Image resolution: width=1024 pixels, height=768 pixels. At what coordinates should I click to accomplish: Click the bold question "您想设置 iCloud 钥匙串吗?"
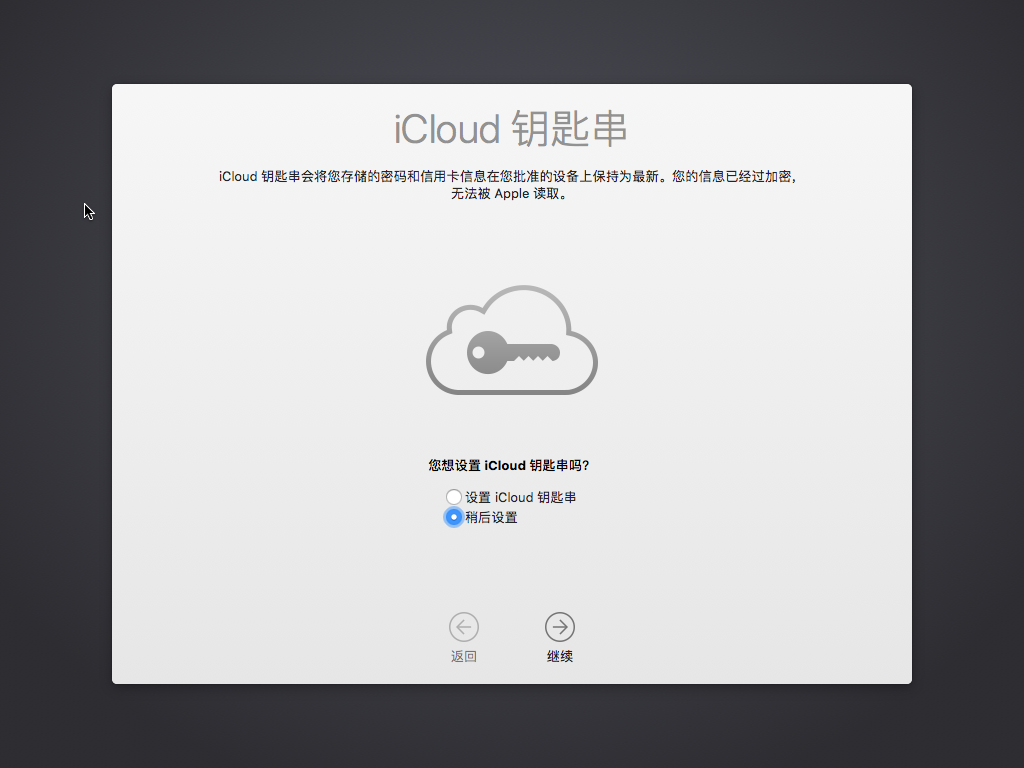(509, 465)
